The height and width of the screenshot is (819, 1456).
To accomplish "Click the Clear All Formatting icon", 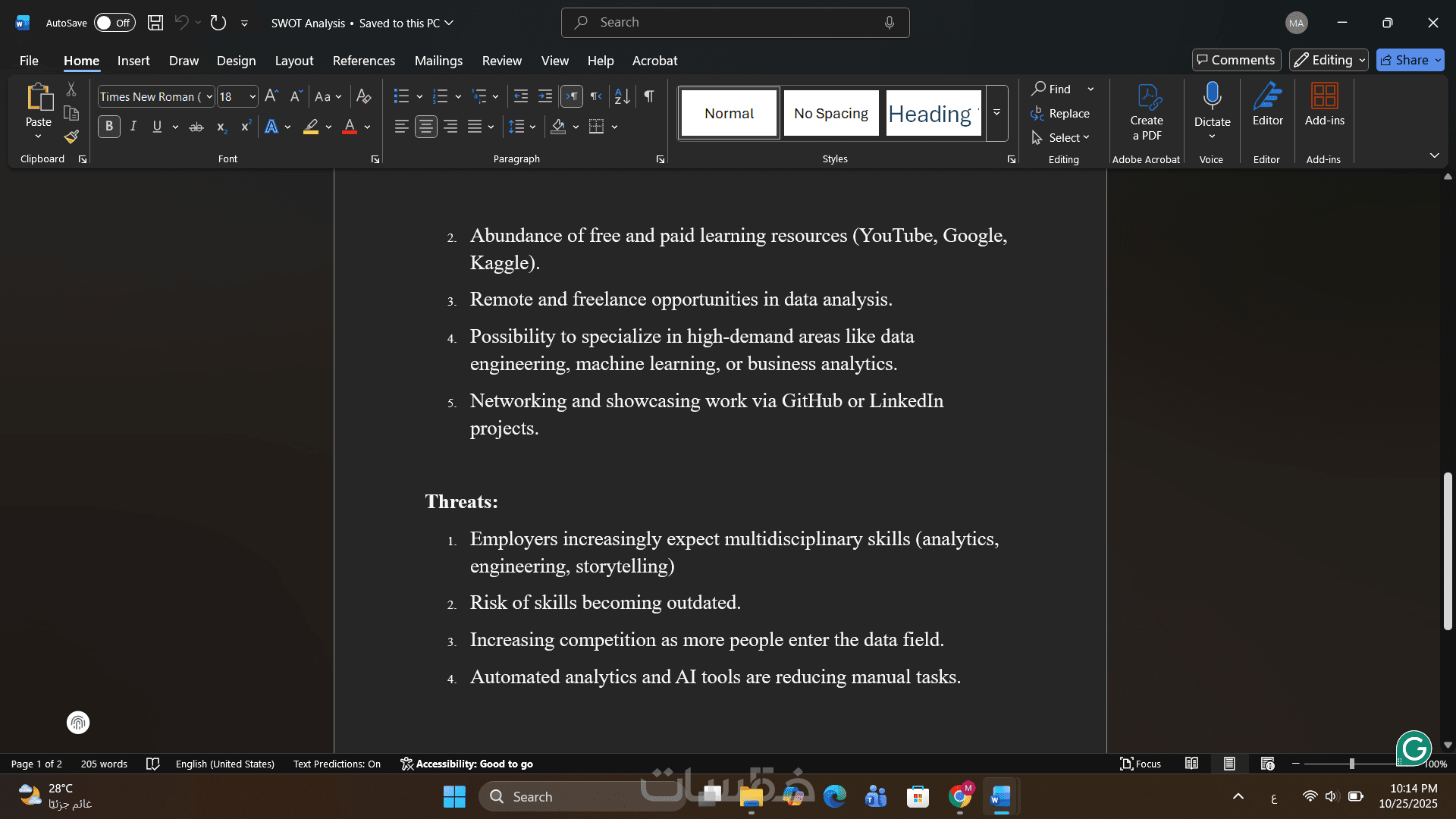I will [x=364, y=96].
